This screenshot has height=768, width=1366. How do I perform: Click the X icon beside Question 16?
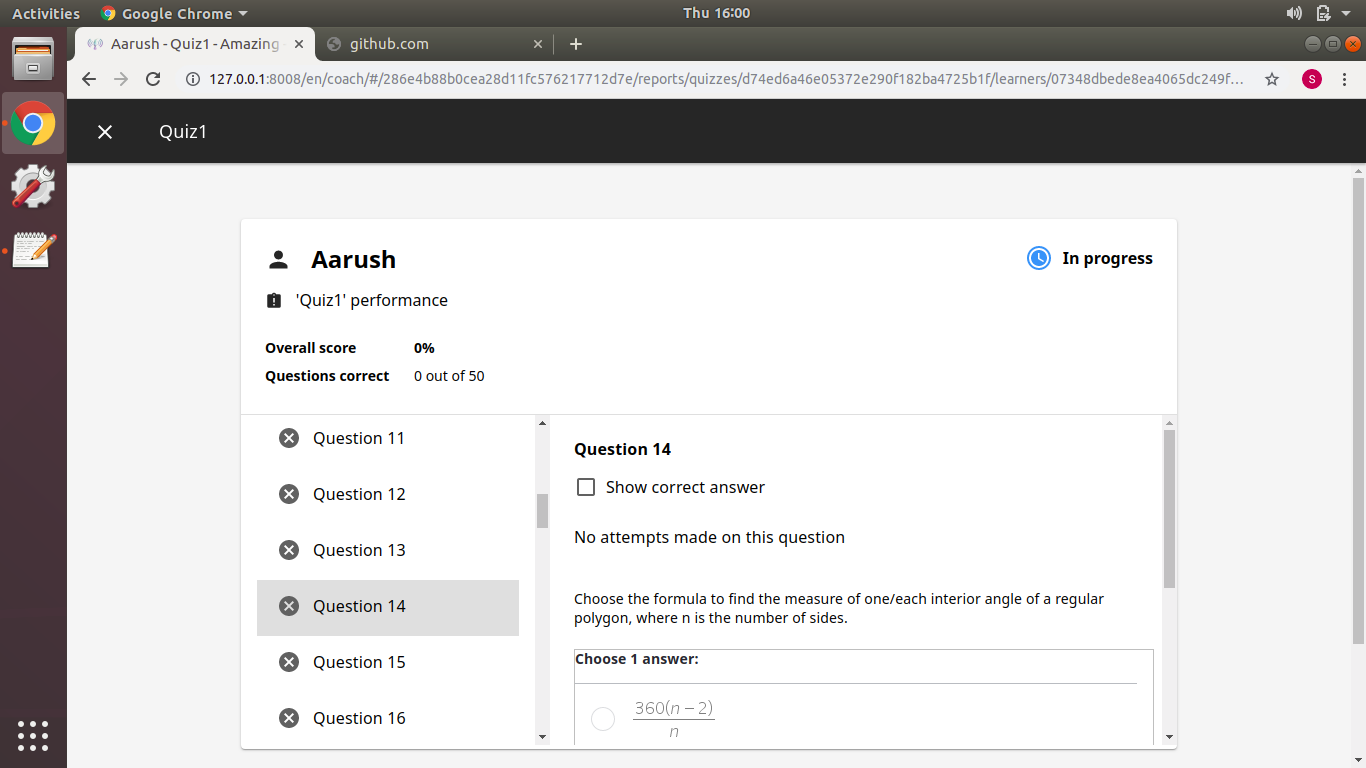tap(289, 718)
